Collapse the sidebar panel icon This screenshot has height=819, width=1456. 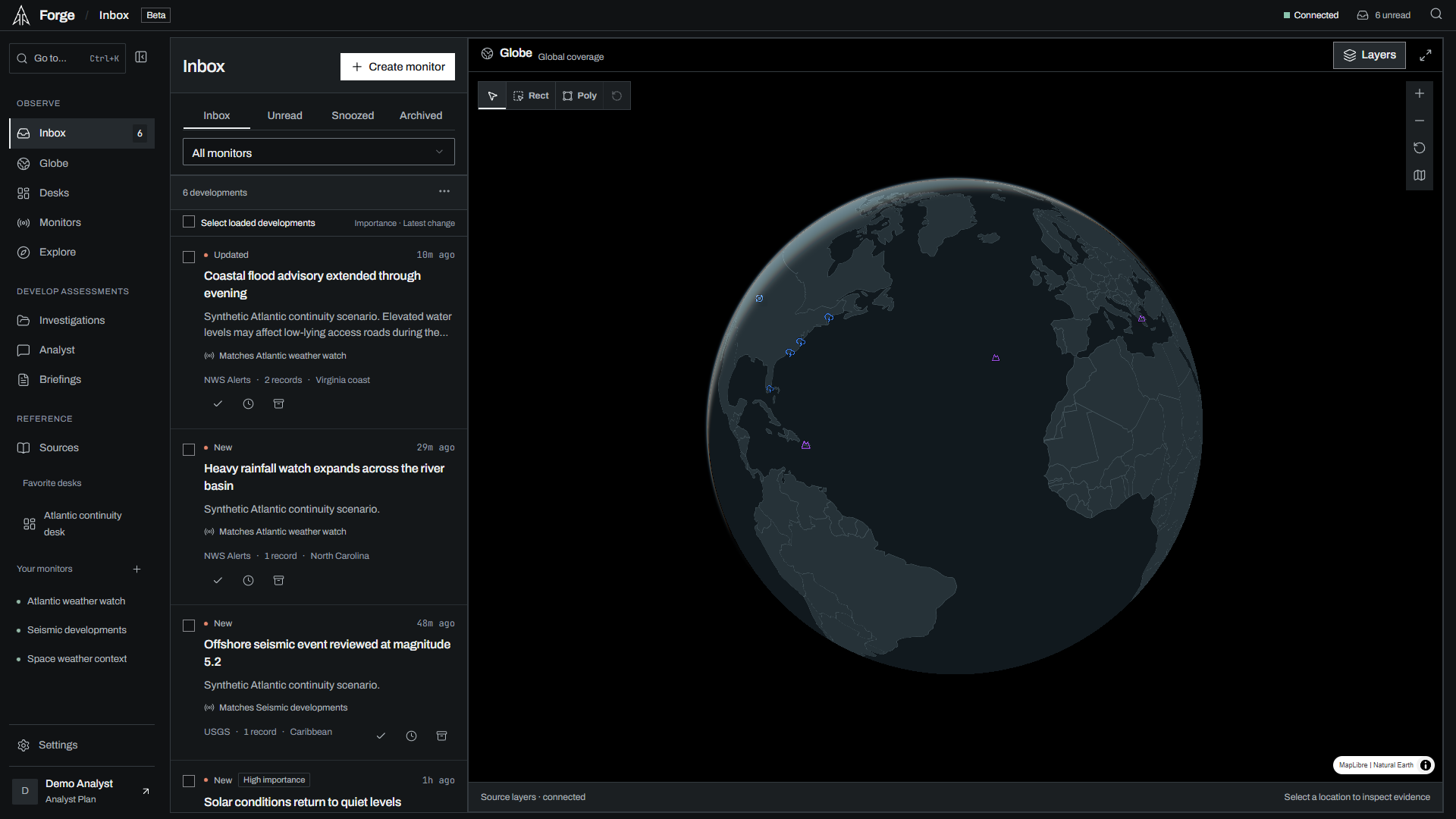pos(141,58)
